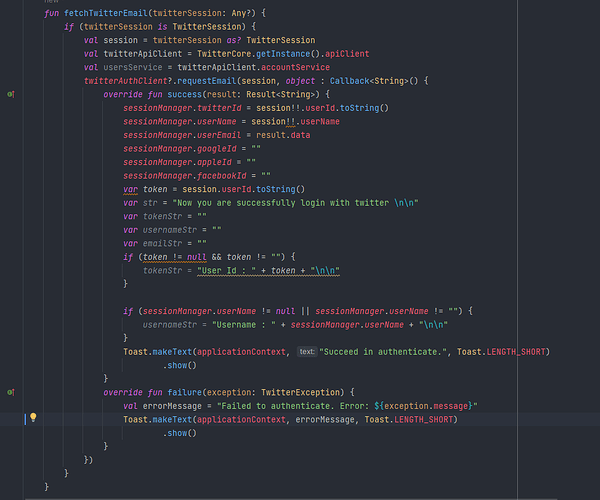Click emailStr variable declaration

click(x=163, y=243)
